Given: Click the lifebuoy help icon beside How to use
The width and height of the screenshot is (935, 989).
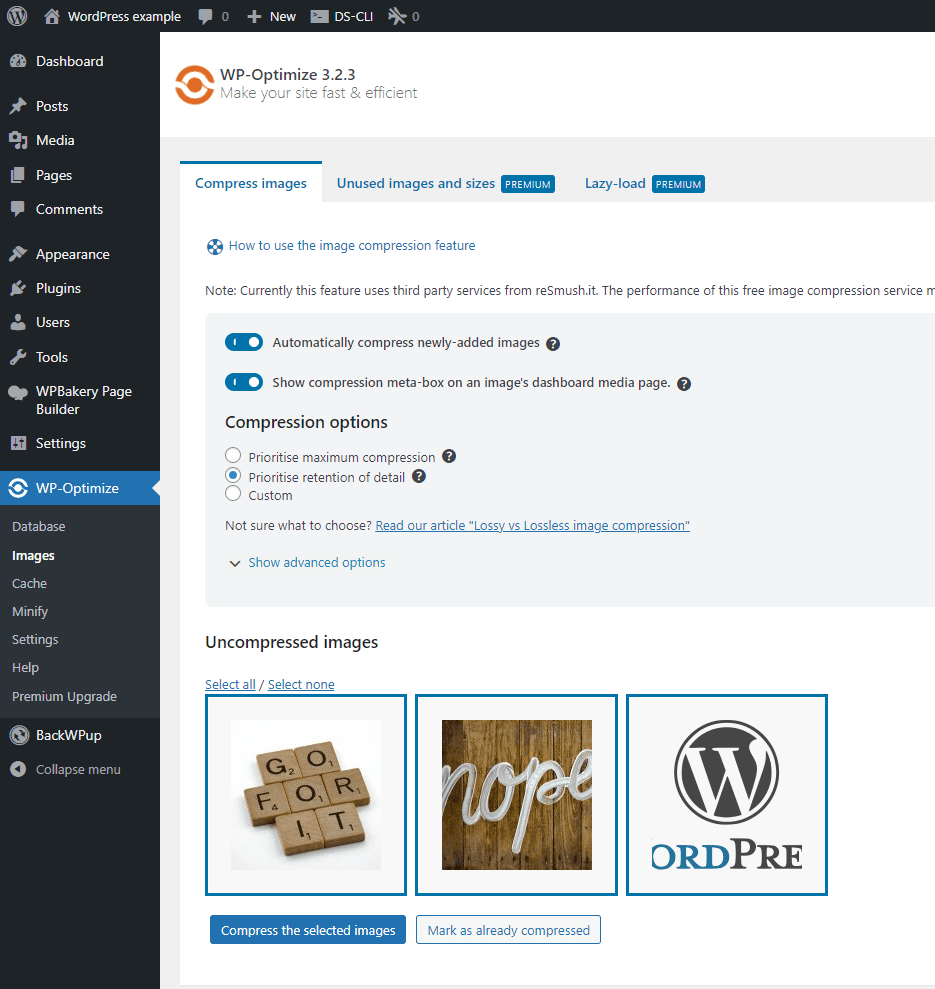Looking at the screenshot, I should tap(215, 247).
